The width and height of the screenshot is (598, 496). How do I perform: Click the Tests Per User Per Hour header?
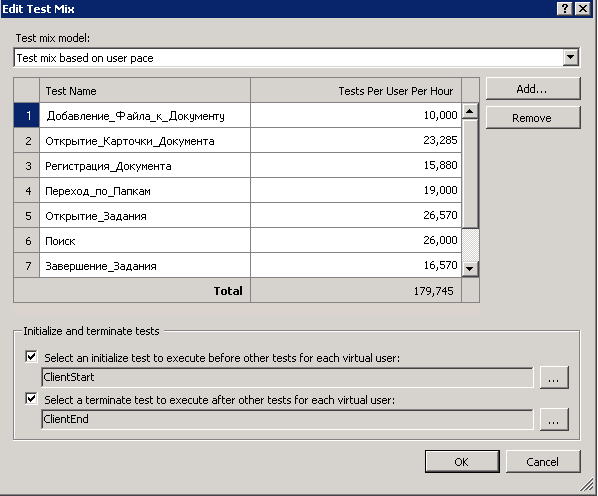[x=356, y=91]
